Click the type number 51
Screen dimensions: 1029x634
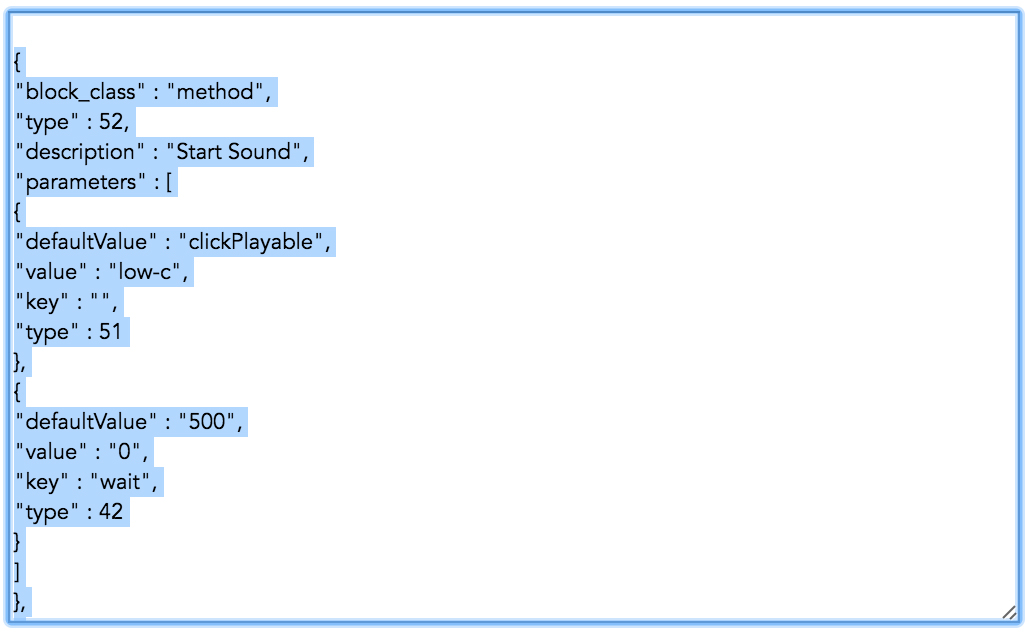click(110, 332)
